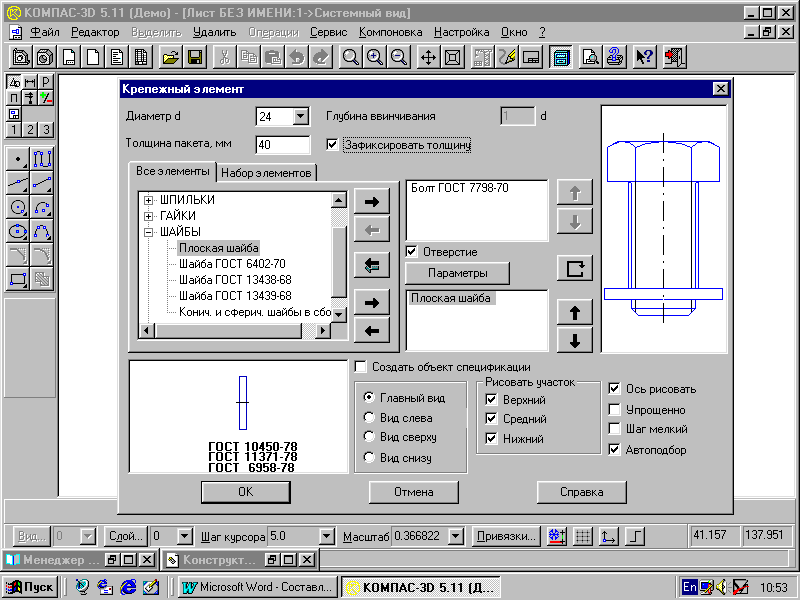Image resolution: width=800 pixels, height=600 pixels.
Task: Click the Параметры button
Action: point(458,273)
